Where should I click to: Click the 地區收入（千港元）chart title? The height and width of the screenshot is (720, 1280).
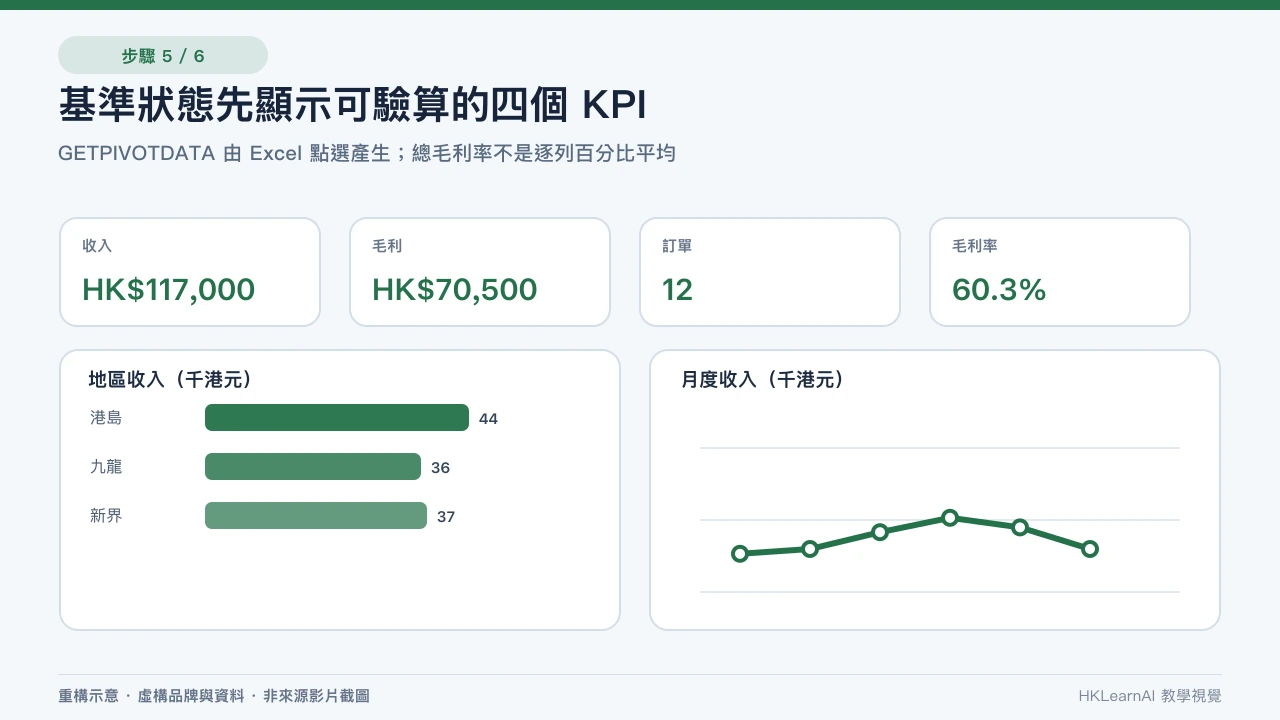click(170, 379)
